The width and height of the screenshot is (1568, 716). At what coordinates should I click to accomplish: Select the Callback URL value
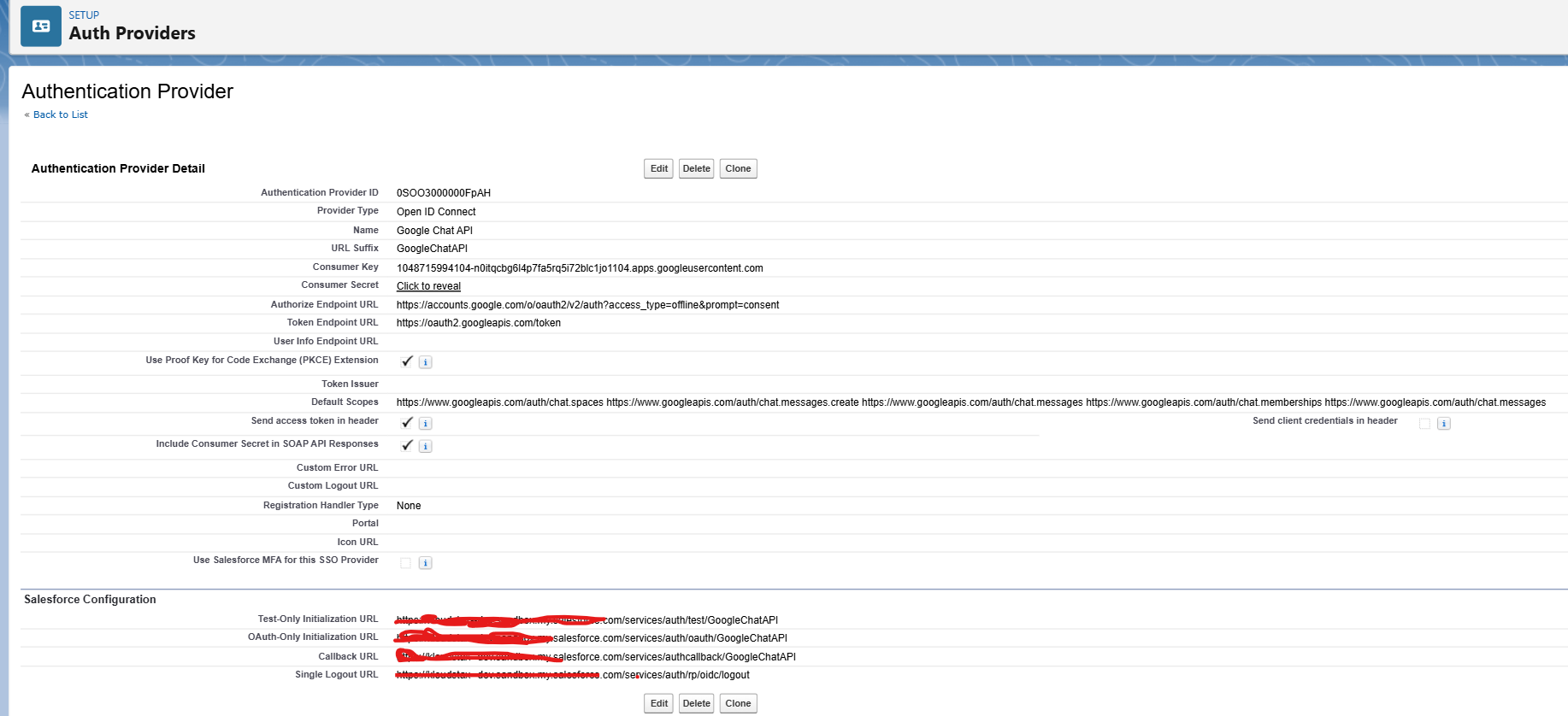click(x=596, y=657)
